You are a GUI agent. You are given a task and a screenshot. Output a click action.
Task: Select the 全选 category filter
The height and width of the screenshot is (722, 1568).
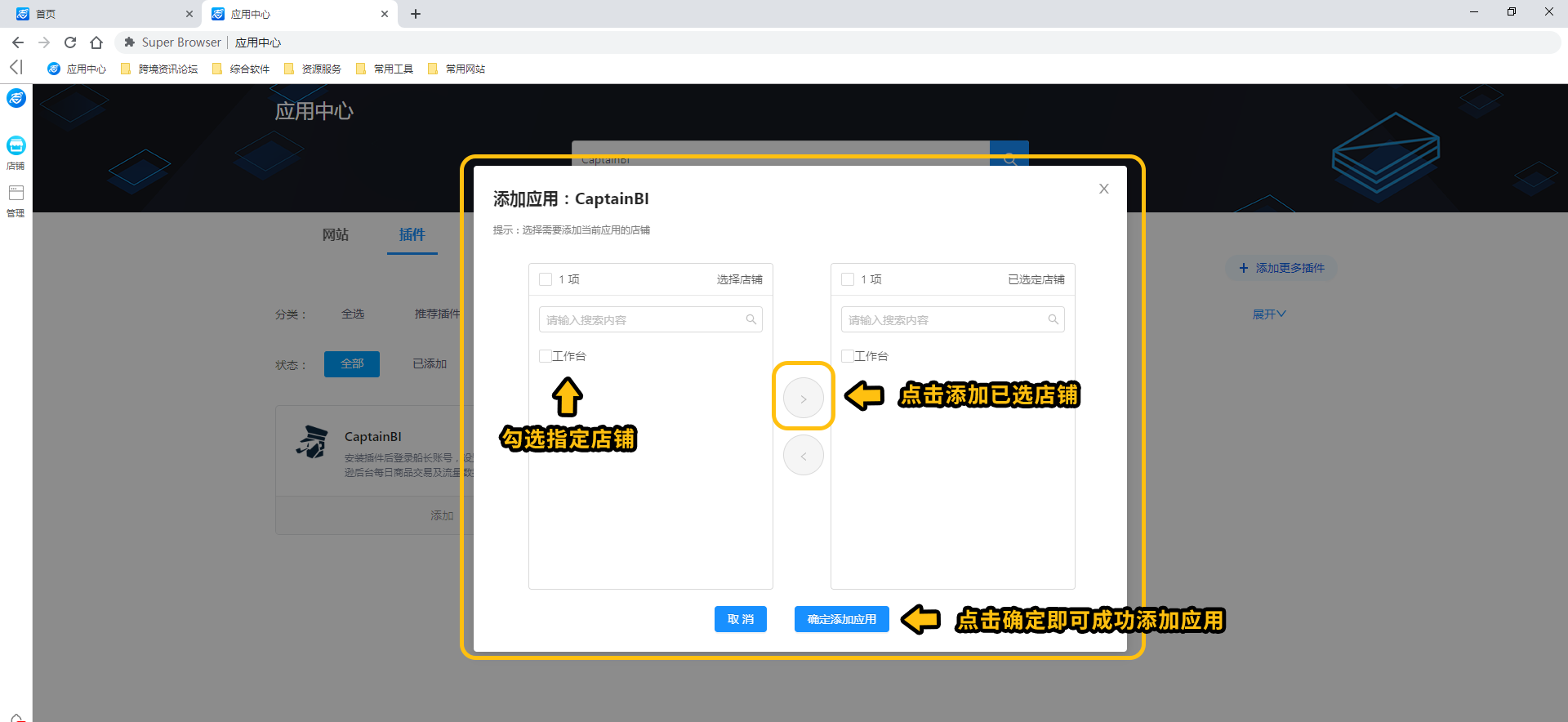pyautogui.click(x=353, y=314)
